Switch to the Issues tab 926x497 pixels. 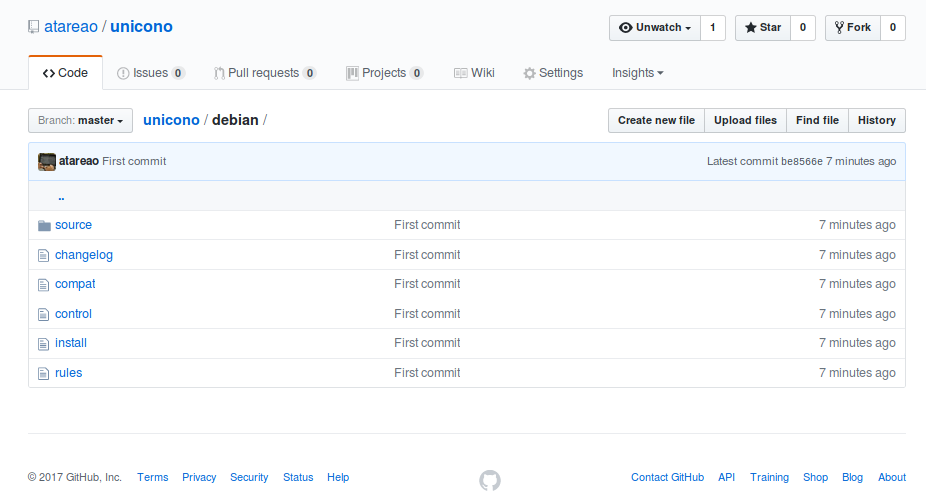(x=151, y=73)
